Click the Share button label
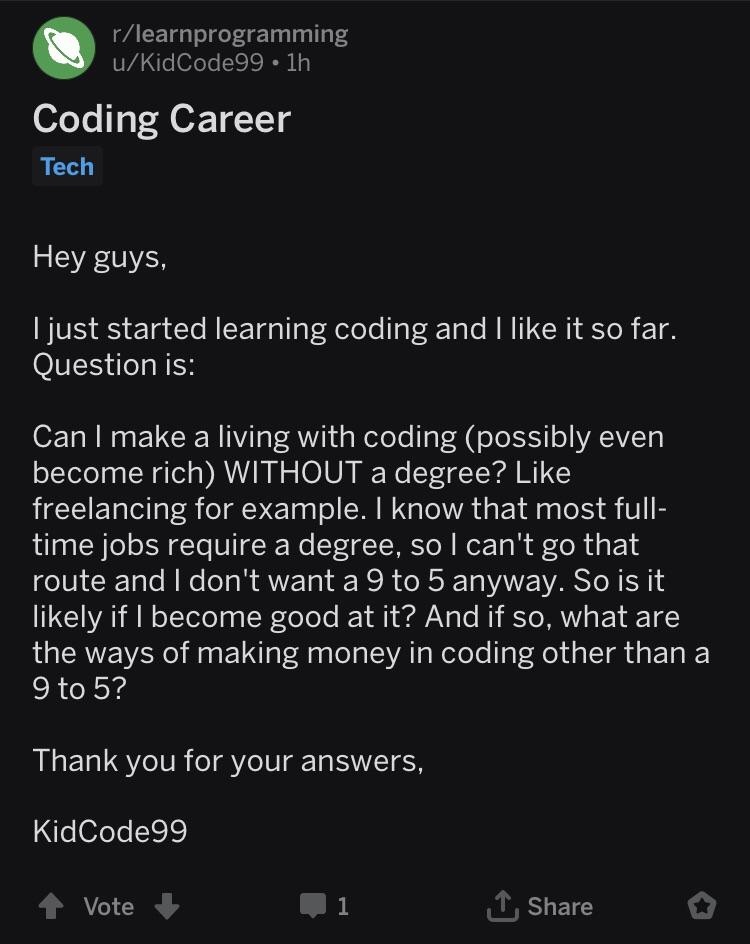 pos(560,906)
